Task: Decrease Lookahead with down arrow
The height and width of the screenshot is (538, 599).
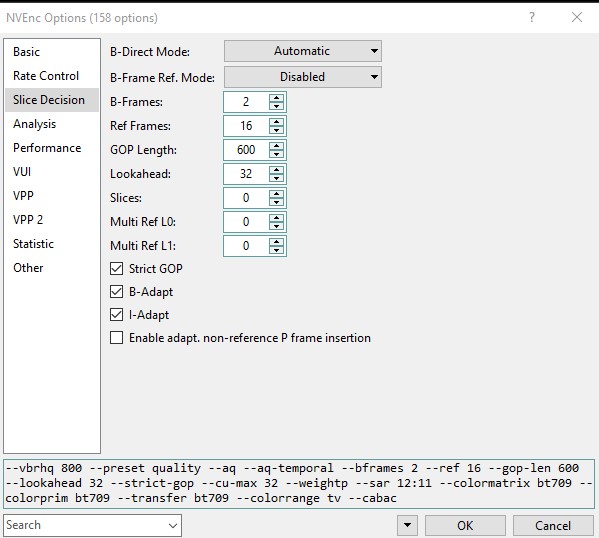Action: coord(276,178)
